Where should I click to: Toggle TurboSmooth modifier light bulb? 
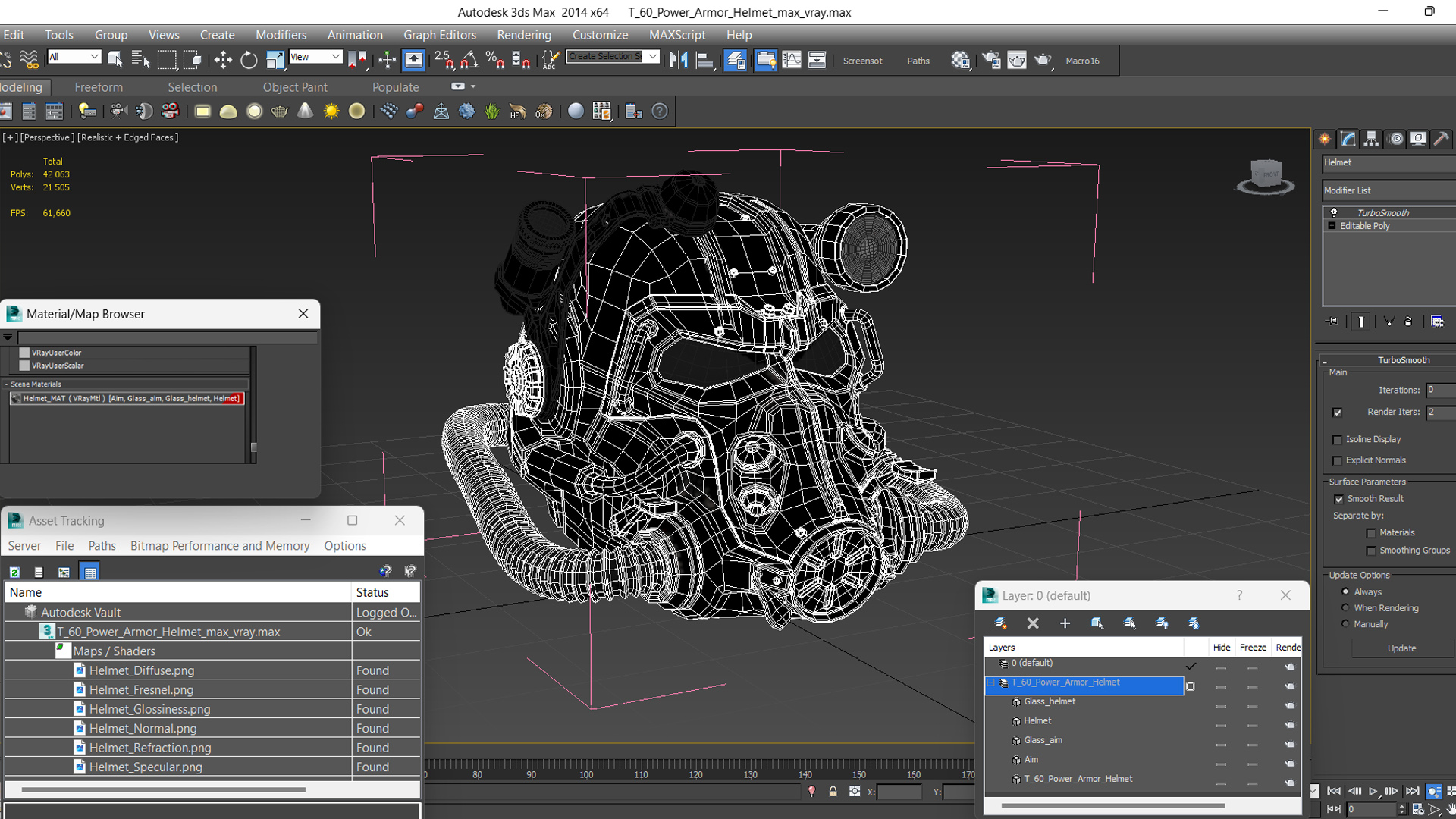pyautogui.click(x=1334, y=213)
